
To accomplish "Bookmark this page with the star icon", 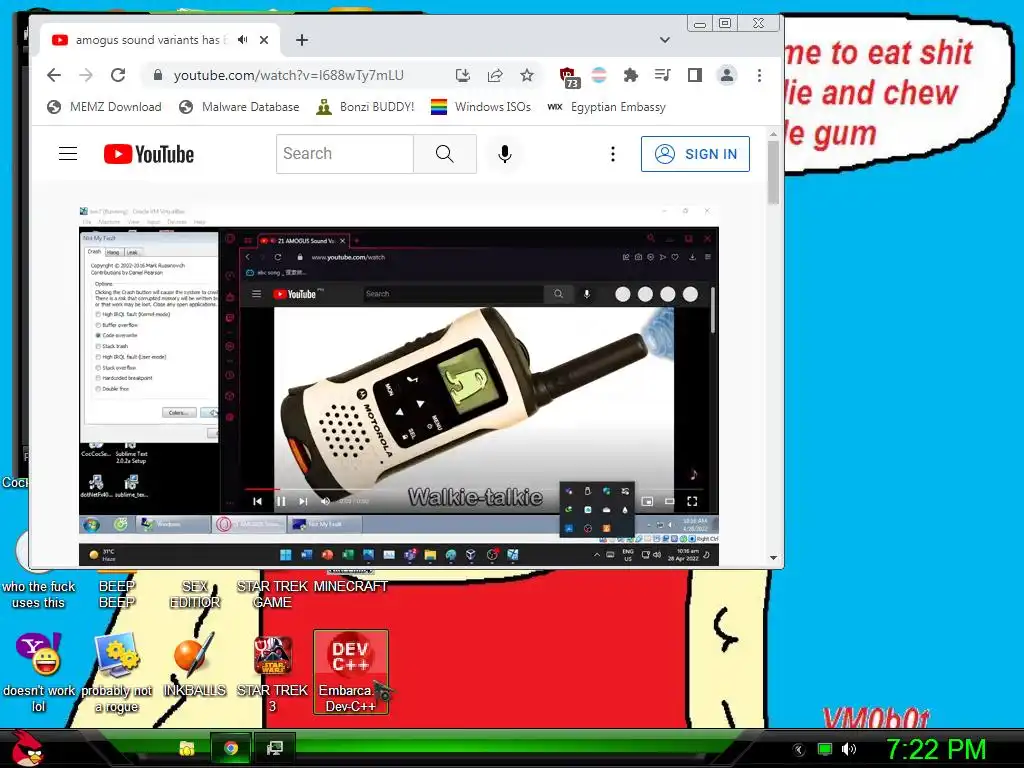I will tap(527, 76).
